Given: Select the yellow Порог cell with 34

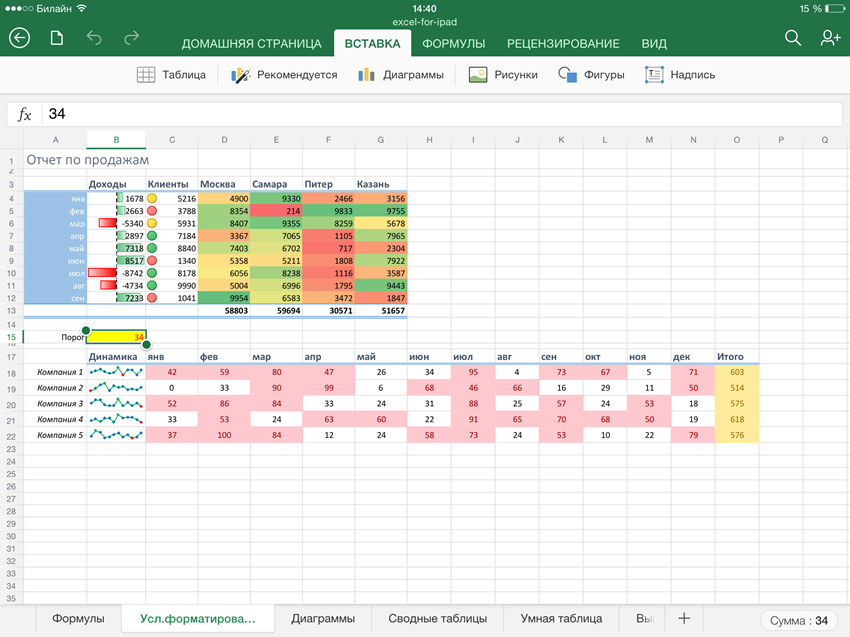Looking at the screenshot, I should [x=116, y=337].
